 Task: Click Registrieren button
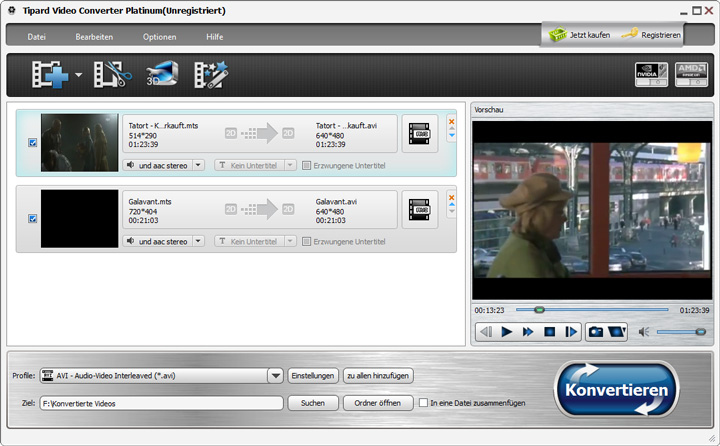click(652, 34)
